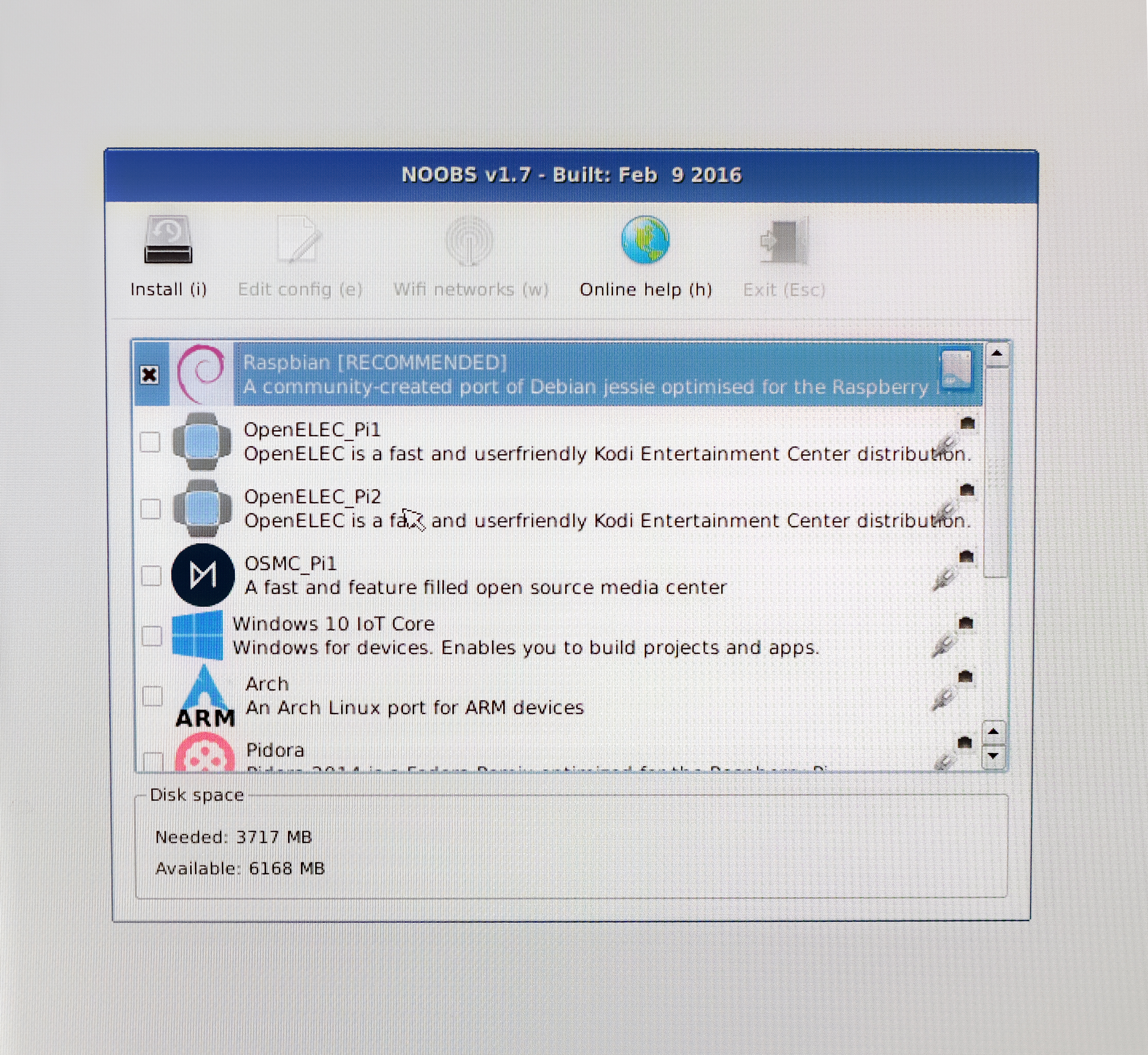This screenshot has height=1055, width=1148.
Task: Click the 'NOOBS v1.7 - Built: Feb 9 2016' title bar
Action: click(x=571, y=175)
